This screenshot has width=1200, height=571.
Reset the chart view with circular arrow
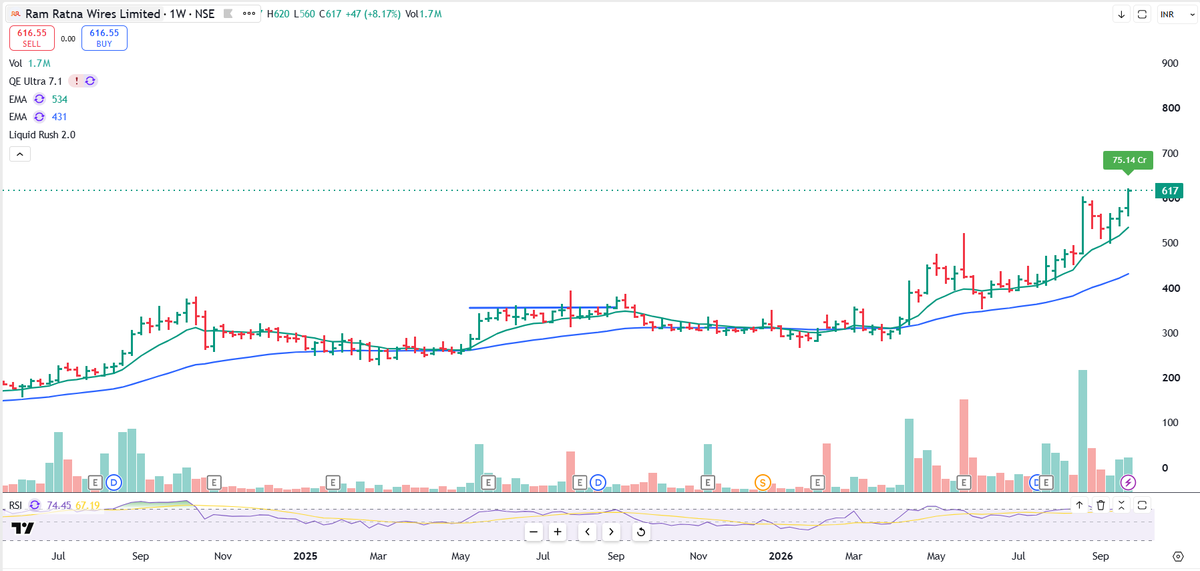point(640,532)
